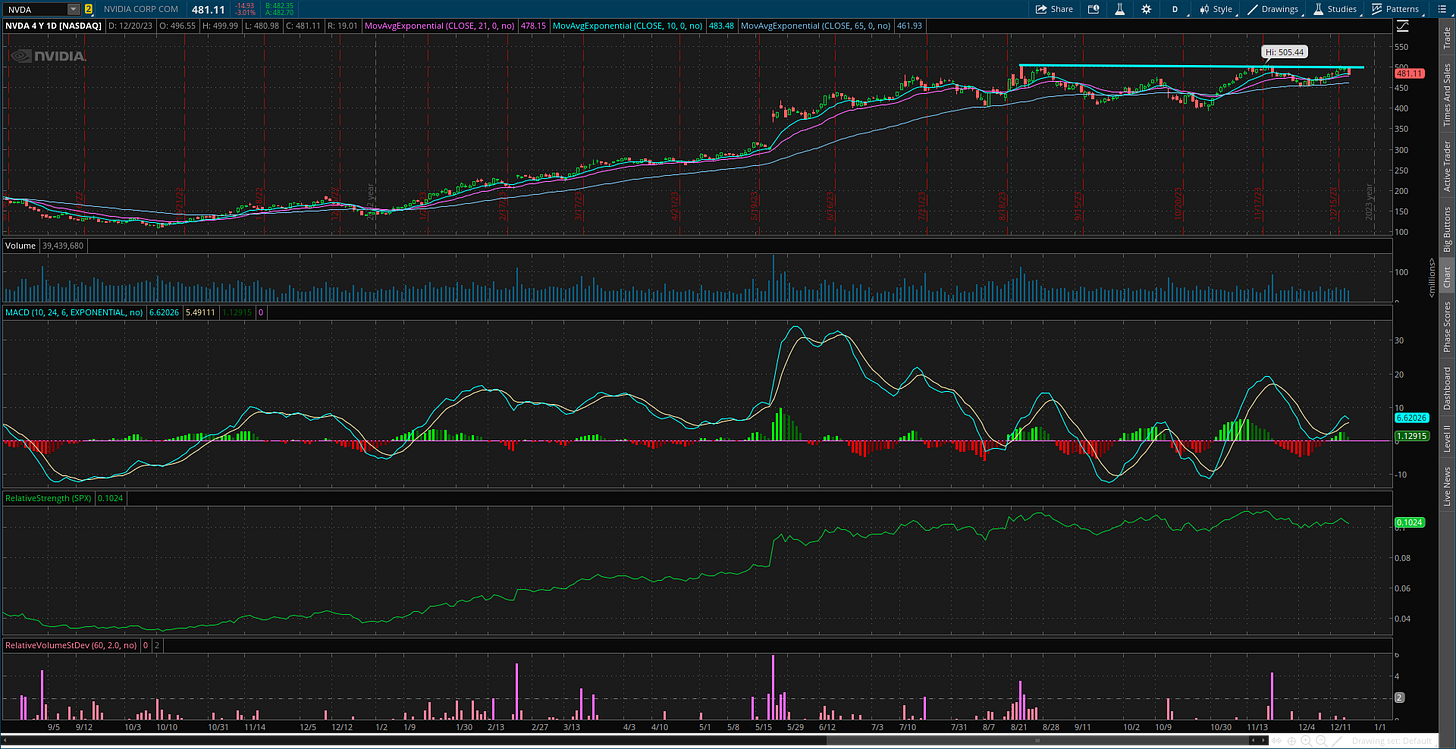The image size is (1456, 749).
Task: Click the NVIDIA CORP COM company name
Action: [141, 9]
